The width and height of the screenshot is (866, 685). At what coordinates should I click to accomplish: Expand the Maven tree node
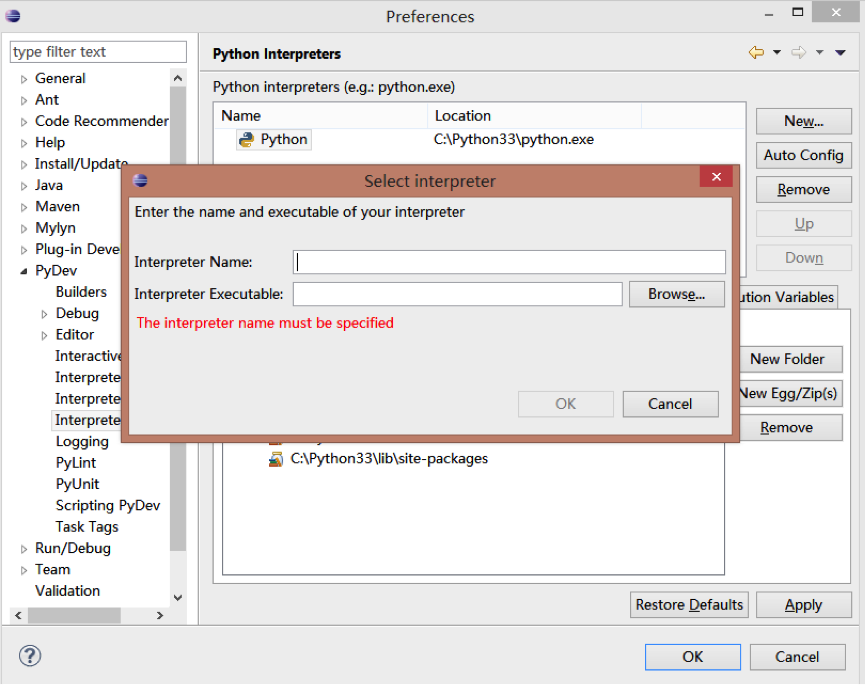tap(24, 207)
